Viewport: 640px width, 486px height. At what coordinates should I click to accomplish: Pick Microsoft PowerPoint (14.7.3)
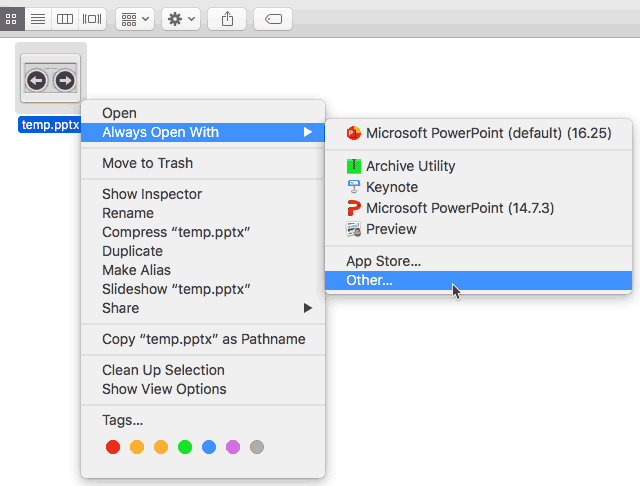459,208
